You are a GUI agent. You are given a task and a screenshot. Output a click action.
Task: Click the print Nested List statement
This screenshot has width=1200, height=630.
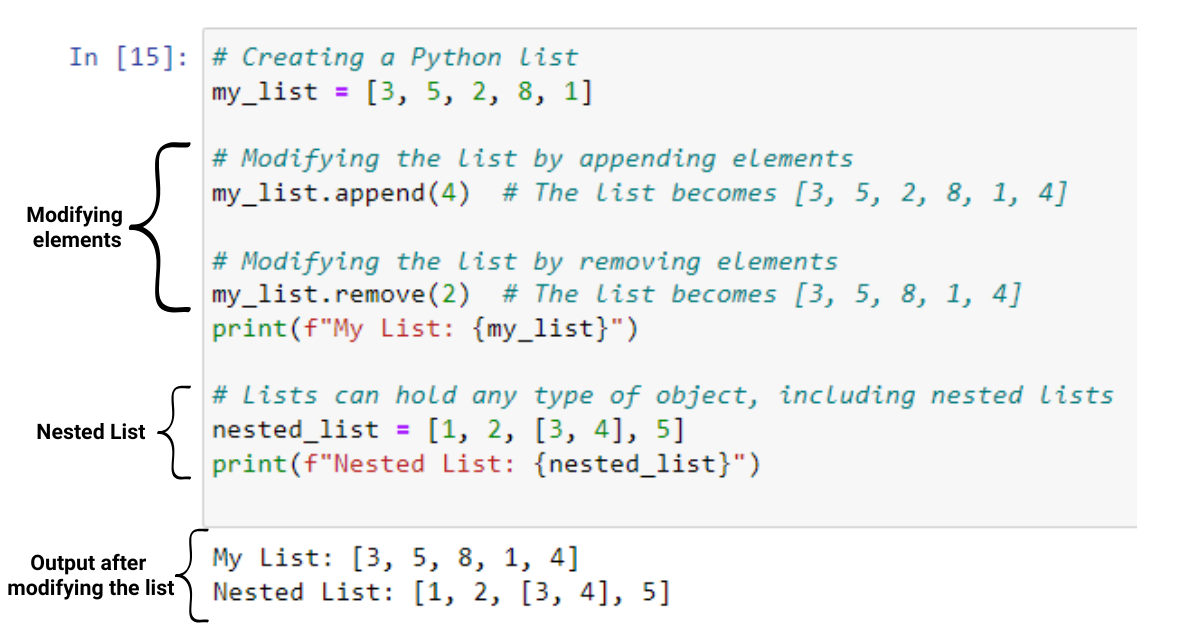coord(486,465)
